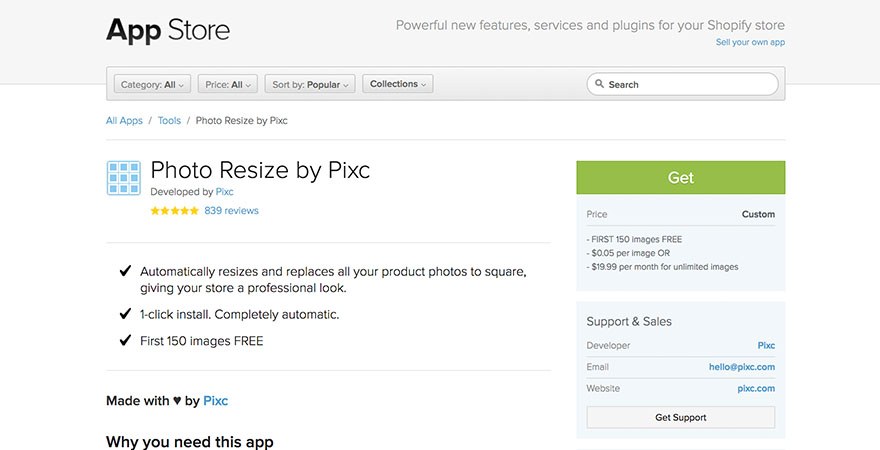Click the hello@pixc.com email link
880x450 pixels.
(x=742, y=367)
